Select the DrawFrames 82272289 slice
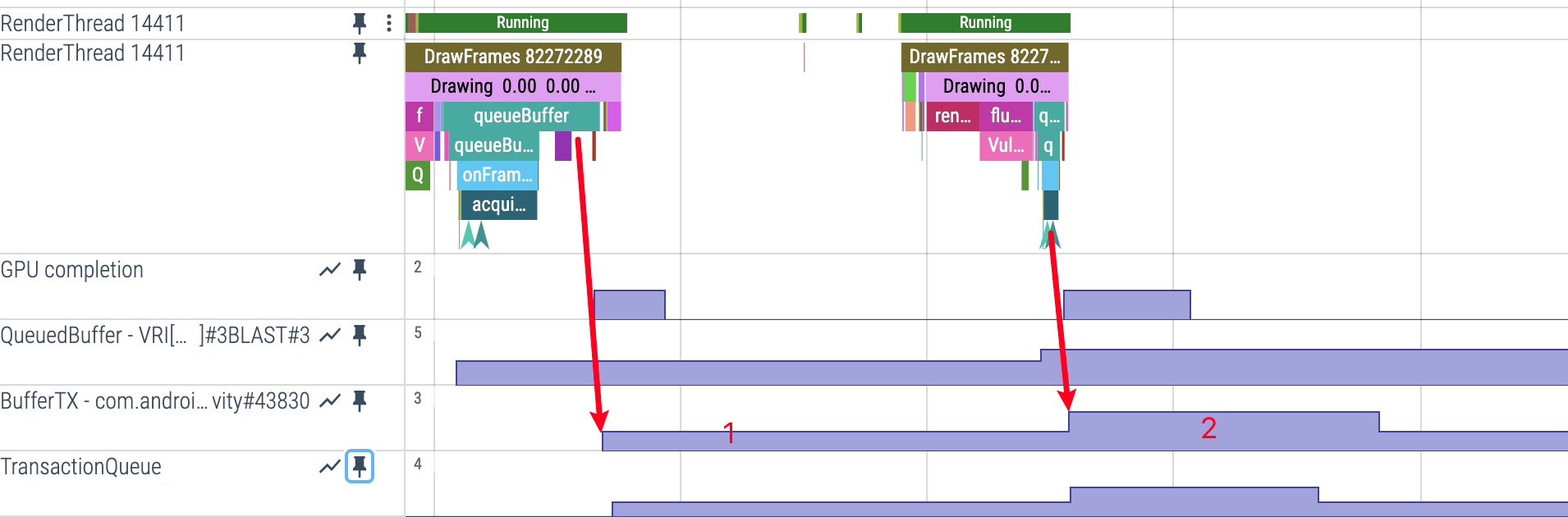 point(513,57)
